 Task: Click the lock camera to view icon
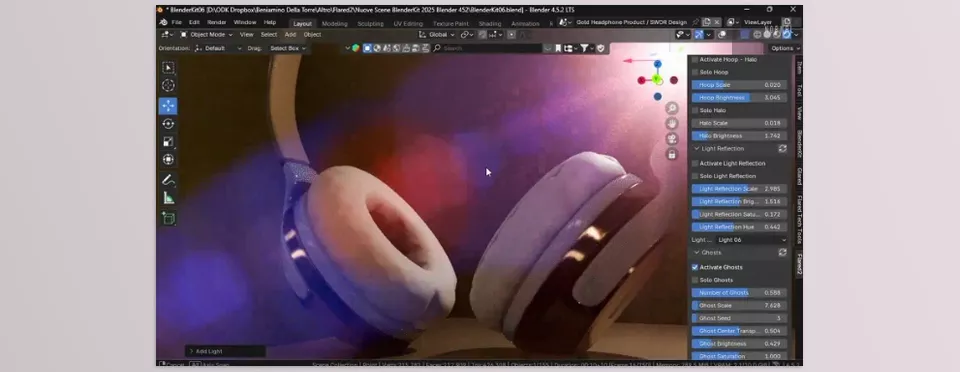tap(672, 154)
